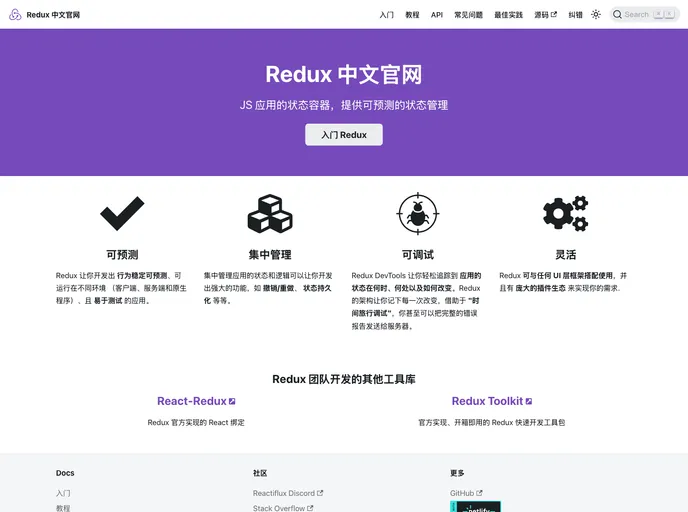This screenshot has height=512, width=688.
Task: Open the footer 教程 link under Docs
Action: (63, 508)
